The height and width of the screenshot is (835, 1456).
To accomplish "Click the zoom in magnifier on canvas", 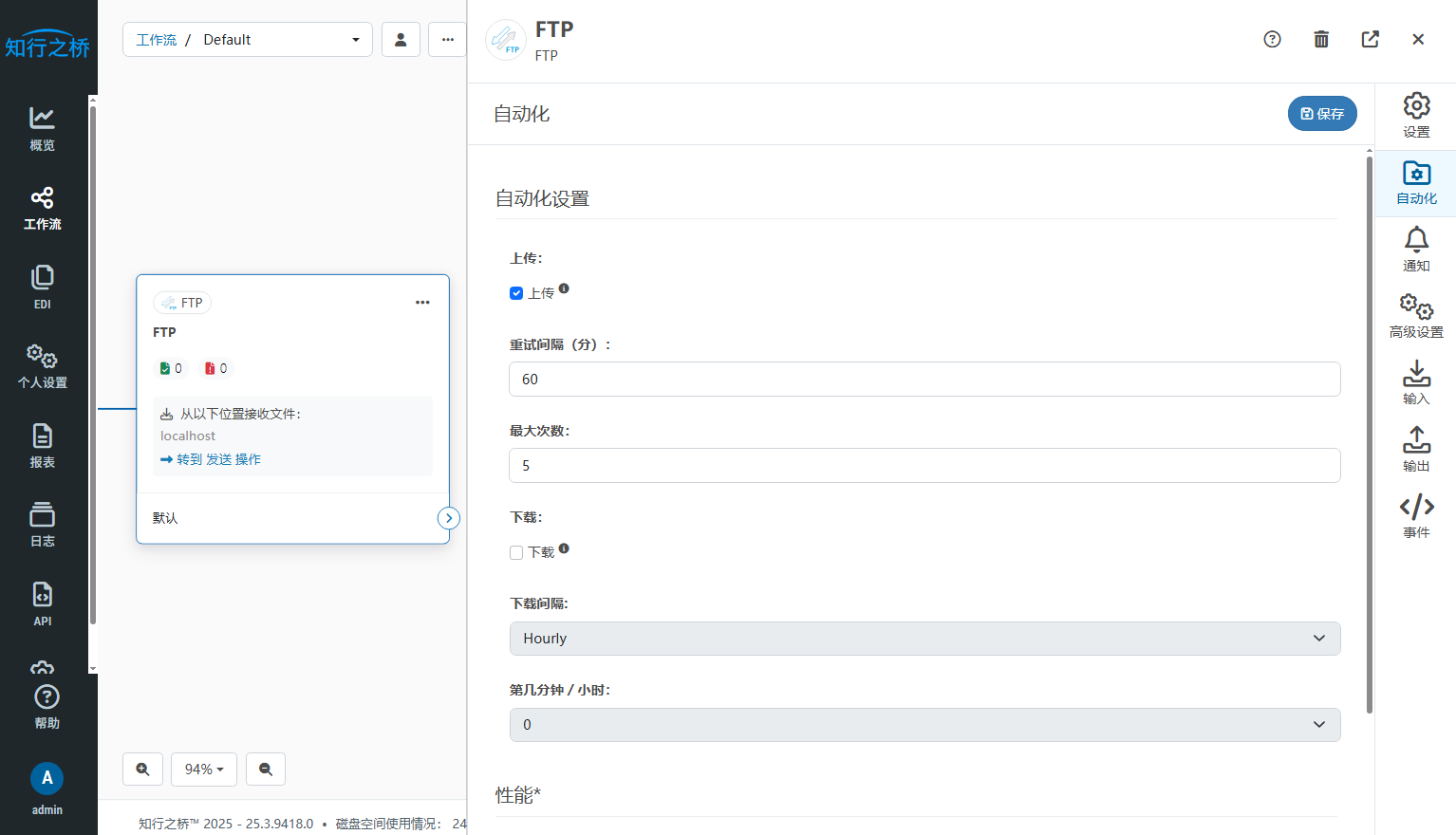I will pyautogui.click(x=142, y=770).
